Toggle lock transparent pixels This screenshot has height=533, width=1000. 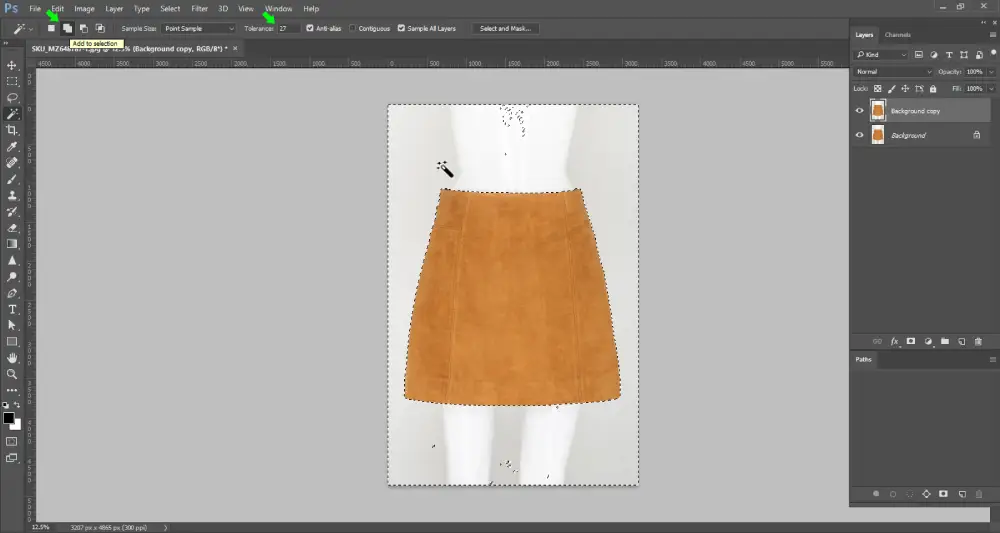pyautogui.click(x=878, y=89)
